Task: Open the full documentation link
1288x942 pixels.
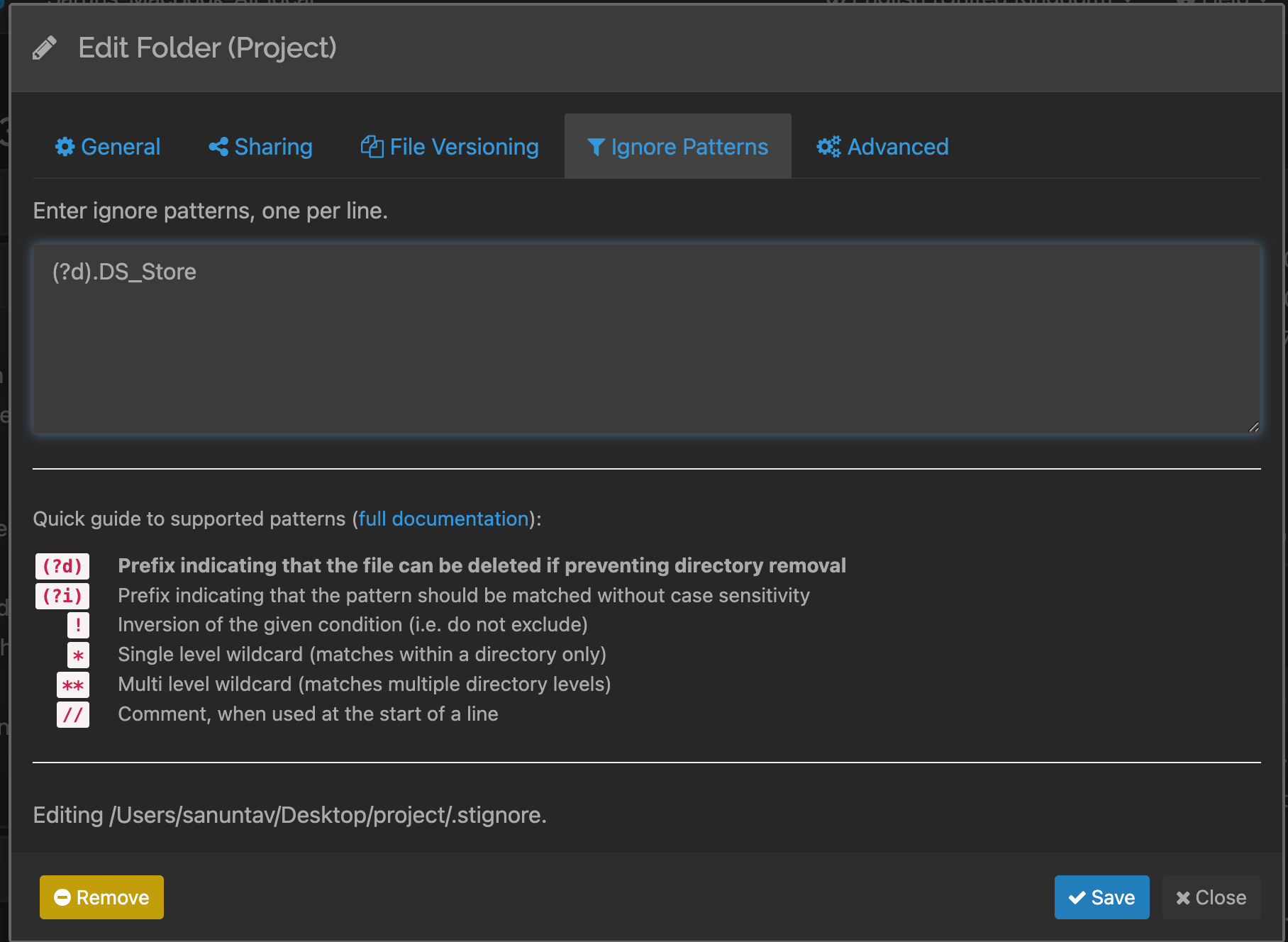Action: [443, 519]
